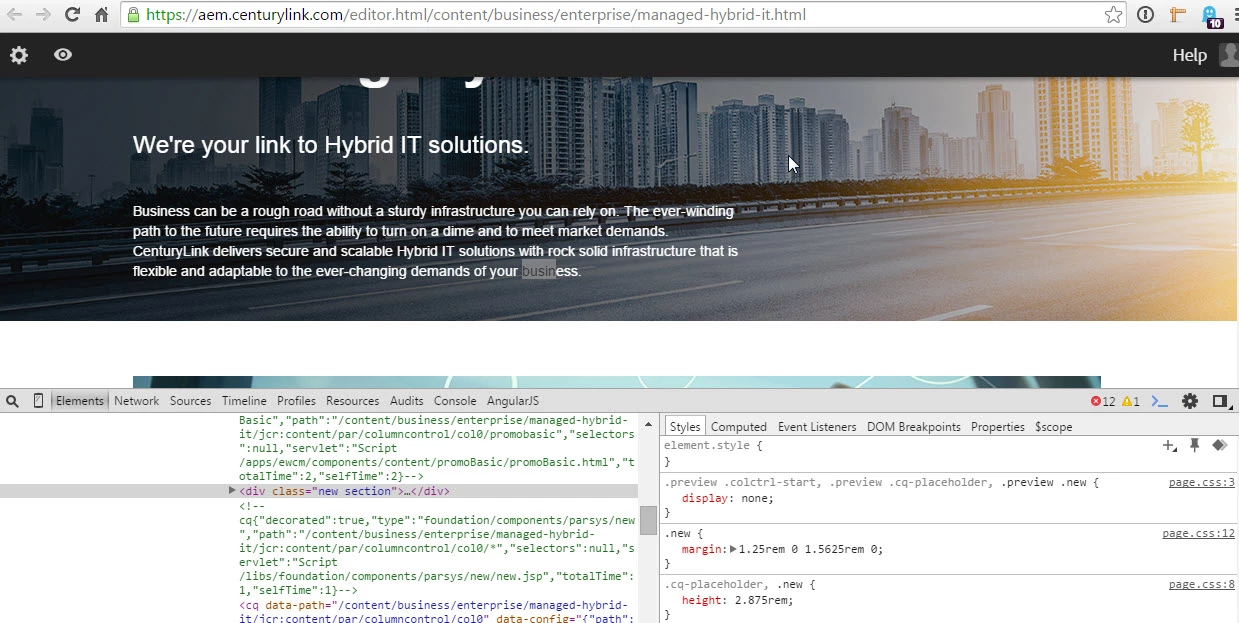Toggle the console drawer prompt icon
The width and height of the screenshot is (1239, 623).
pos(1160,401)
